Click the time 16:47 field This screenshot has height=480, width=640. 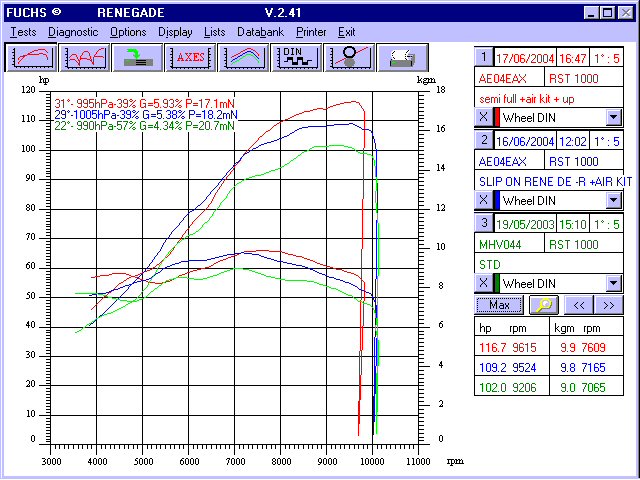point(573,59)
